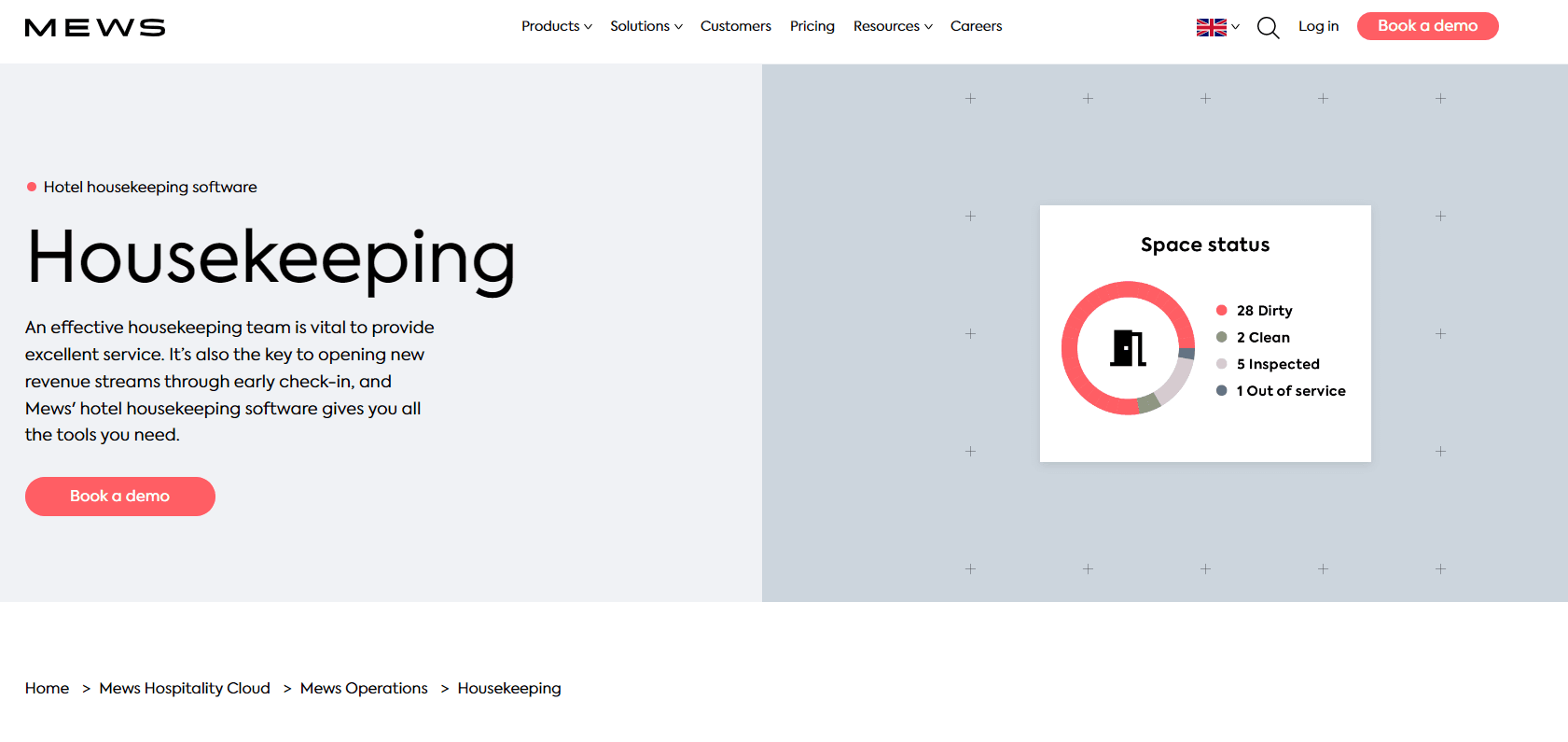Image resolution: width=1568 pixels, height=742 pixels.
Task: Click the Mews logo
Action: [x=95, y=28]
